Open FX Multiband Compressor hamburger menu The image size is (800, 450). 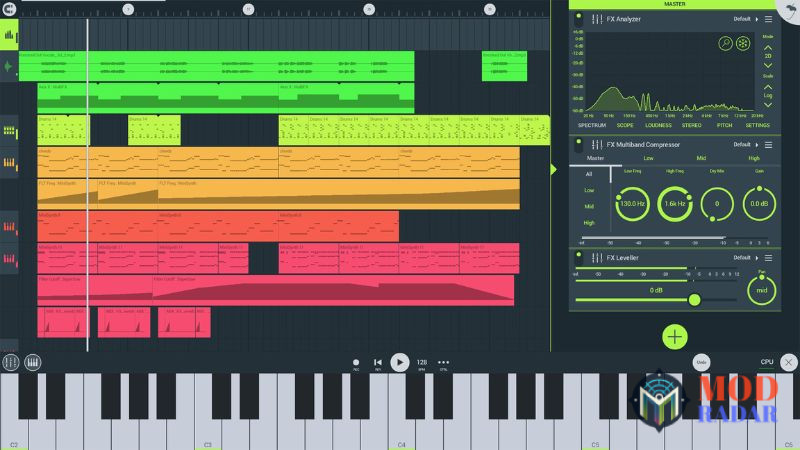click(768, 145)
